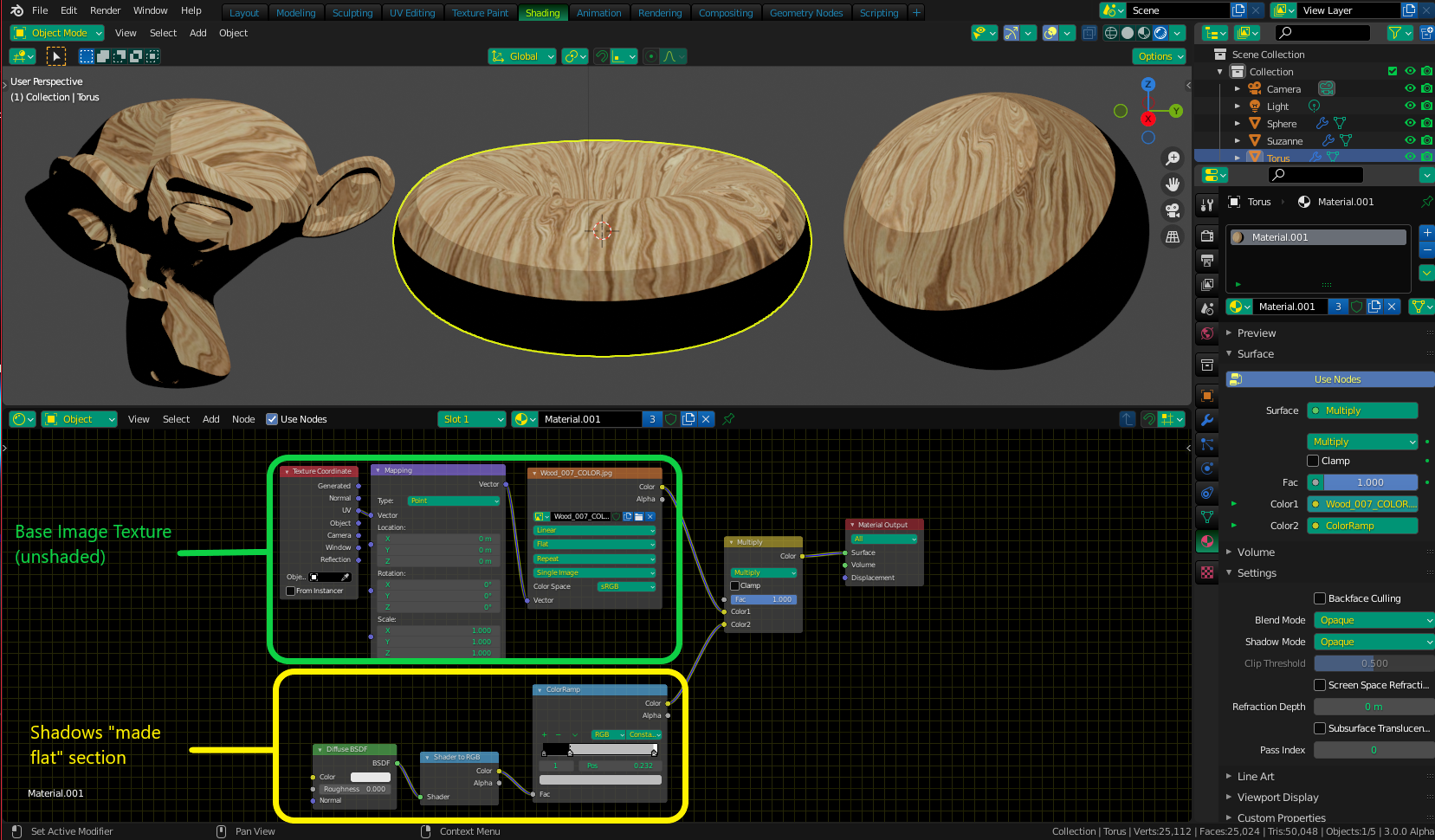Open the Scene properties tab

[x=1207, y=308]
